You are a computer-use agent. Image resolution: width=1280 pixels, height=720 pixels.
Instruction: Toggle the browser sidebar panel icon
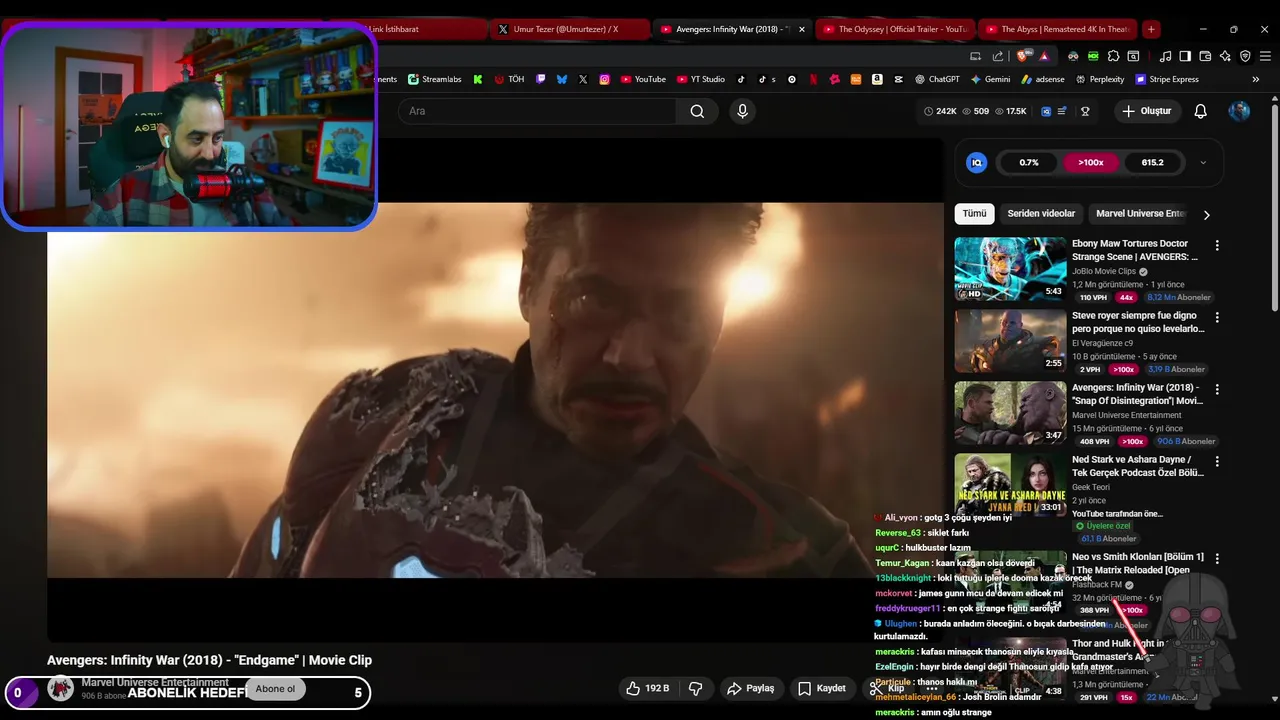pos(1185,56)
